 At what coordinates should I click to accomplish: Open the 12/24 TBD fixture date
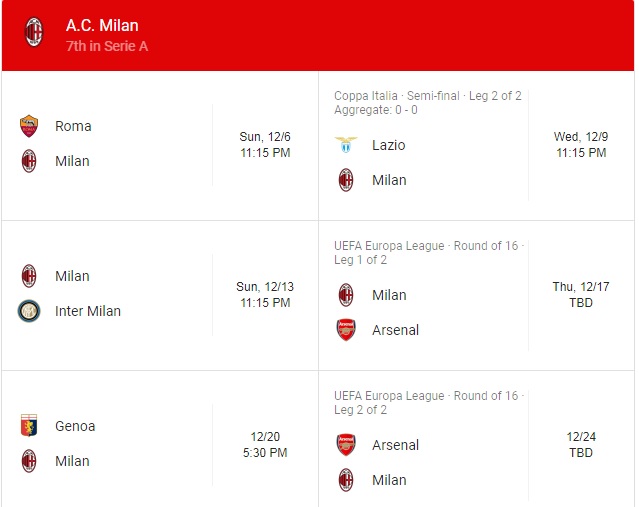point(581,445)
